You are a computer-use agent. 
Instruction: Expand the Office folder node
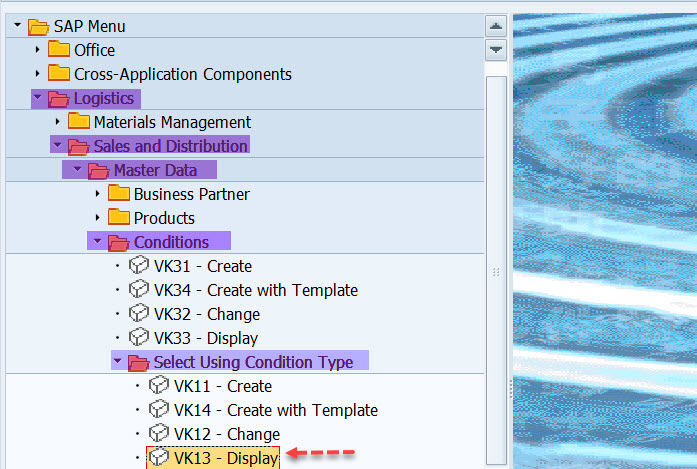coord(38,50)
